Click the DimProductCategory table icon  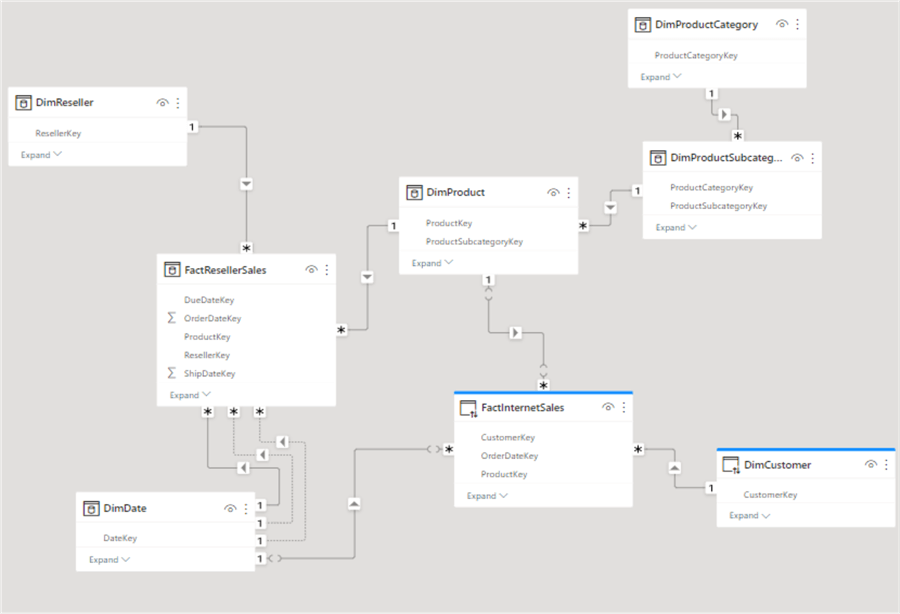point(642,25)
